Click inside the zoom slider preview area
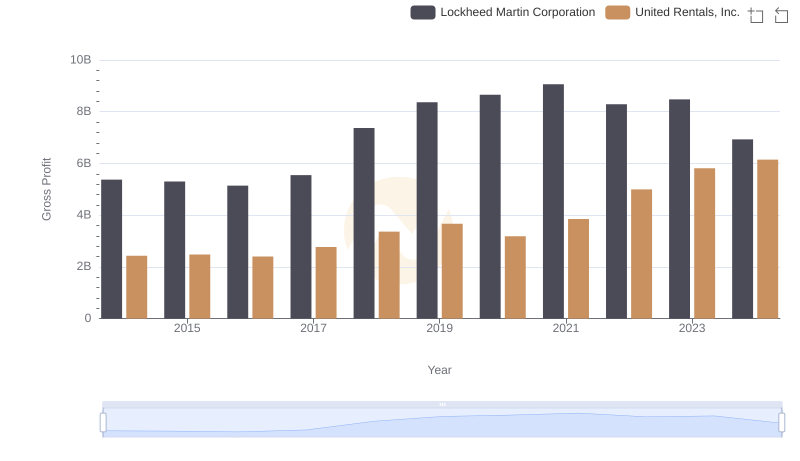Image resolution: width=800 pixels, height=461 pixels. click(442, 422)
